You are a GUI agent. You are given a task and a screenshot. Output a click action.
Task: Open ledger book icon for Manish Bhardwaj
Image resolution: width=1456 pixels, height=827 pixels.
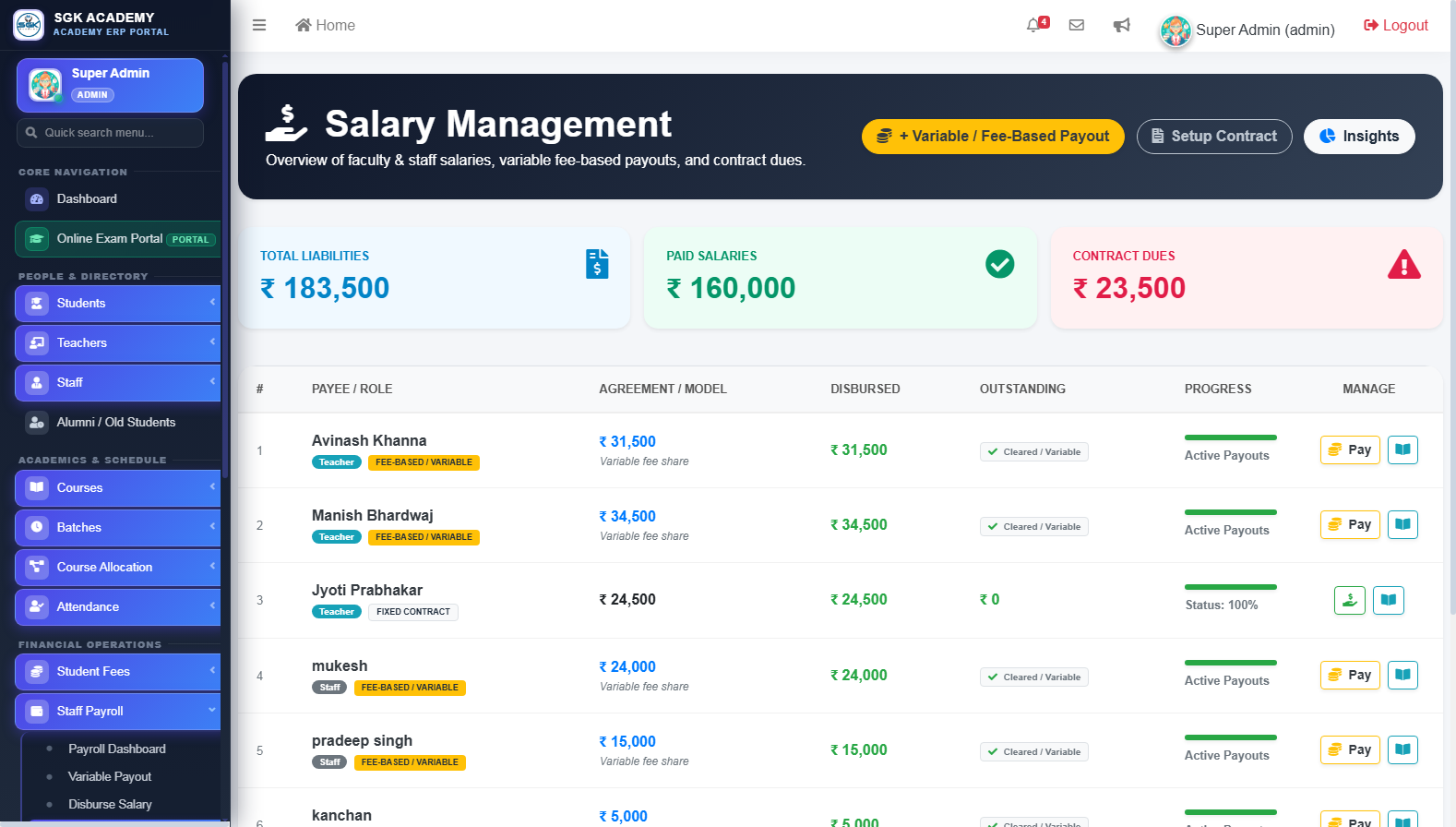(x=1402, y=524)
